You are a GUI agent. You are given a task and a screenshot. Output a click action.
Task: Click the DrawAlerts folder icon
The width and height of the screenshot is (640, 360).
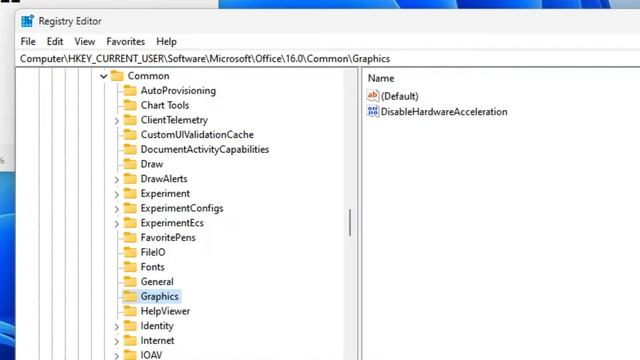[x=130, y=178]
